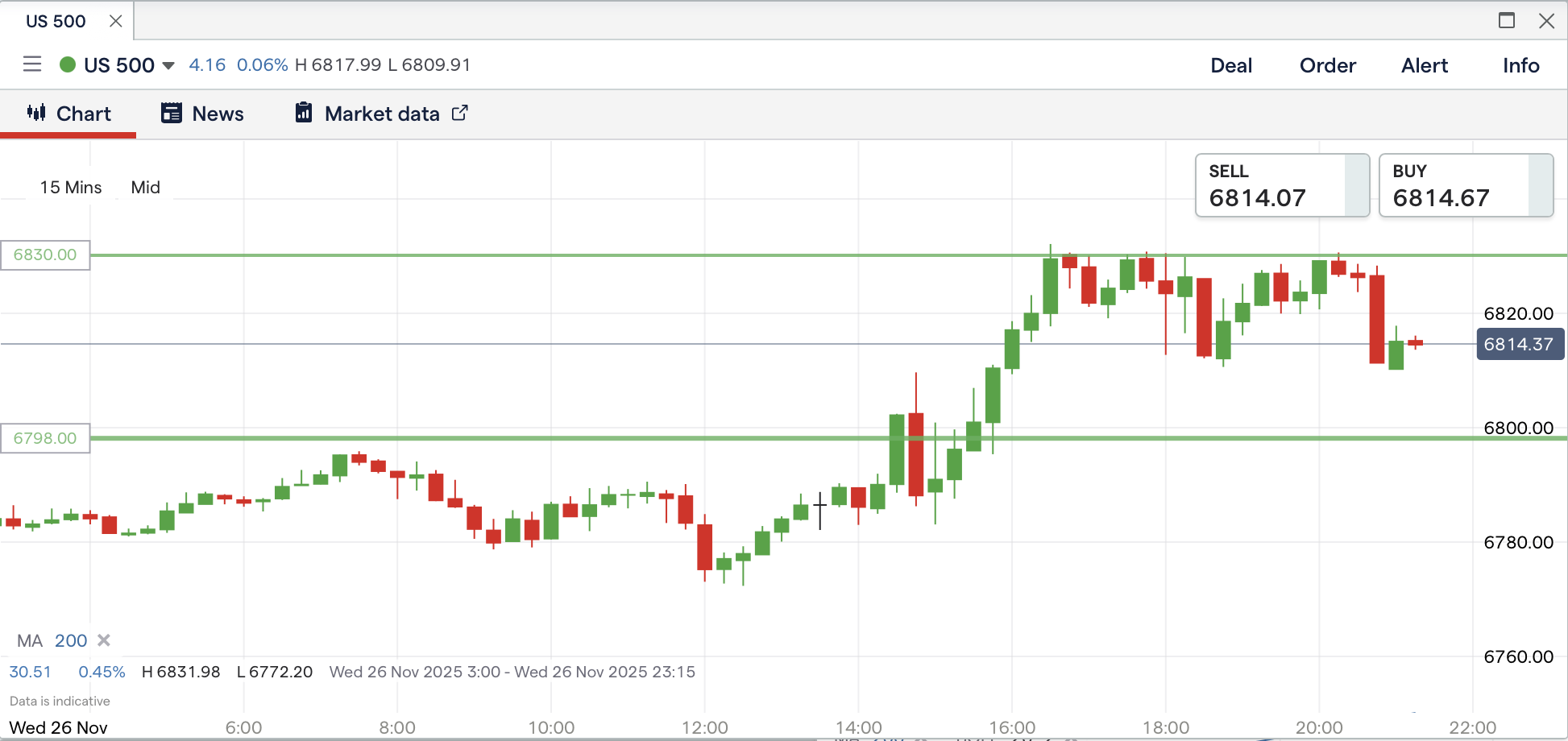Image resolution: width=1568 pixels, height=741 pixels.
Task: Click the Chart tab candlestick icon
Action: [x=36, y=113]
